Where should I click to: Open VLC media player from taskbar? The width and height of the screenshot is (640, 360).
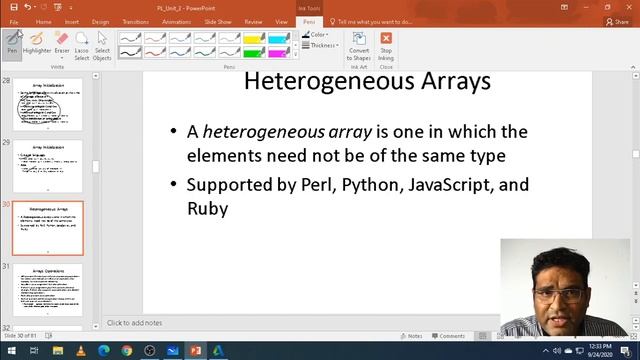click(x=81, y=351)
